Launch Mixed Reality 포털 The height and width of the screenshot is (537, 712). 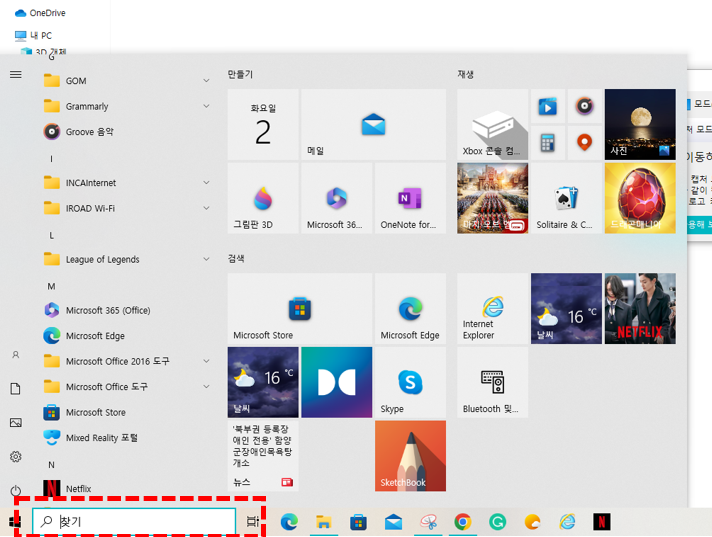(125, 438)
